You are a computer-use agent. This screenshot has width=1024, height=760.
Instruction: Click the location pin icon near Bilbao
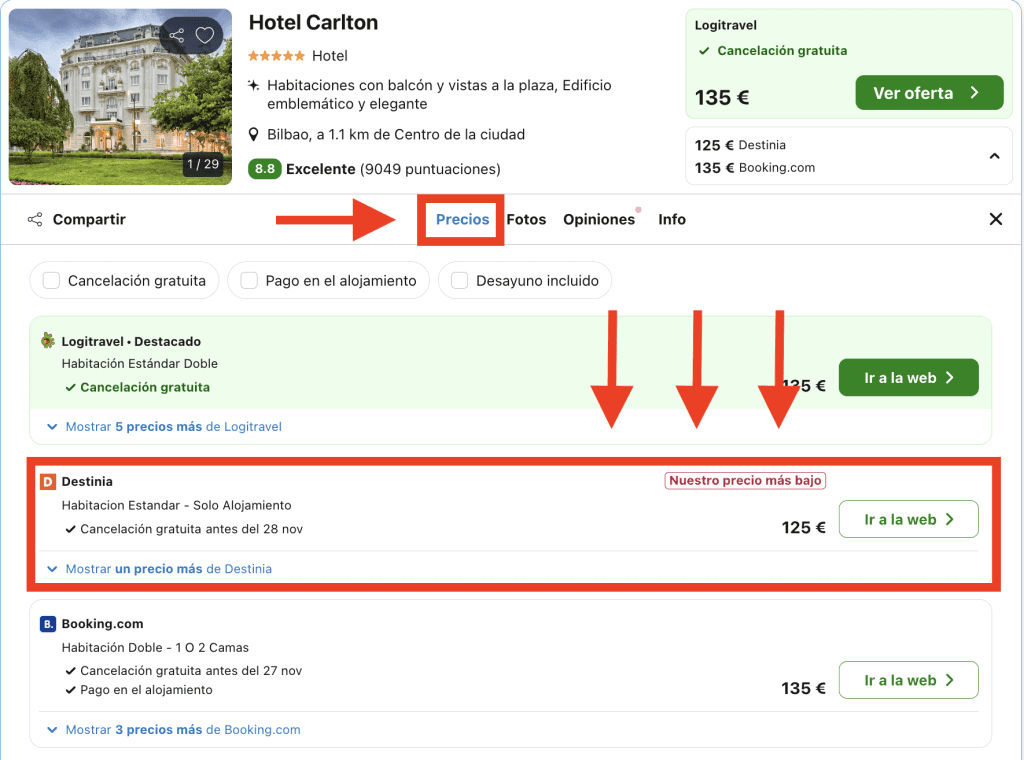click(254, 135)
